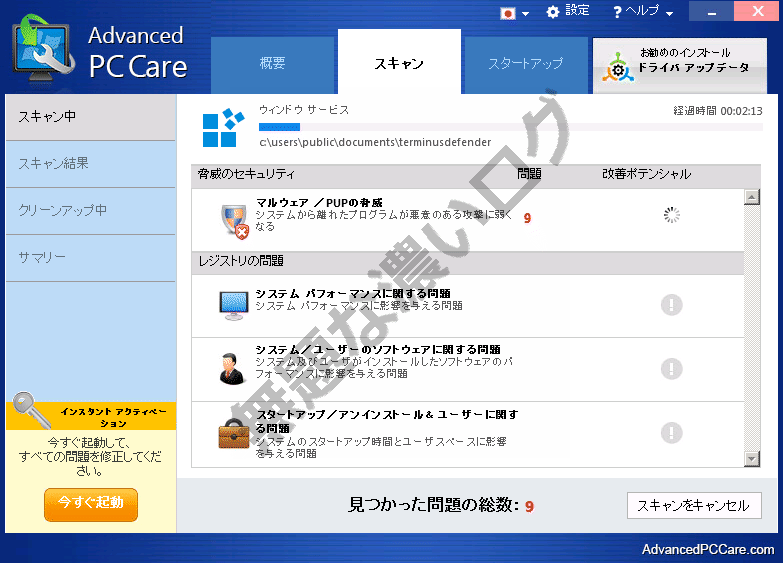Click the issue list scrollbar track

click(752, 328)
